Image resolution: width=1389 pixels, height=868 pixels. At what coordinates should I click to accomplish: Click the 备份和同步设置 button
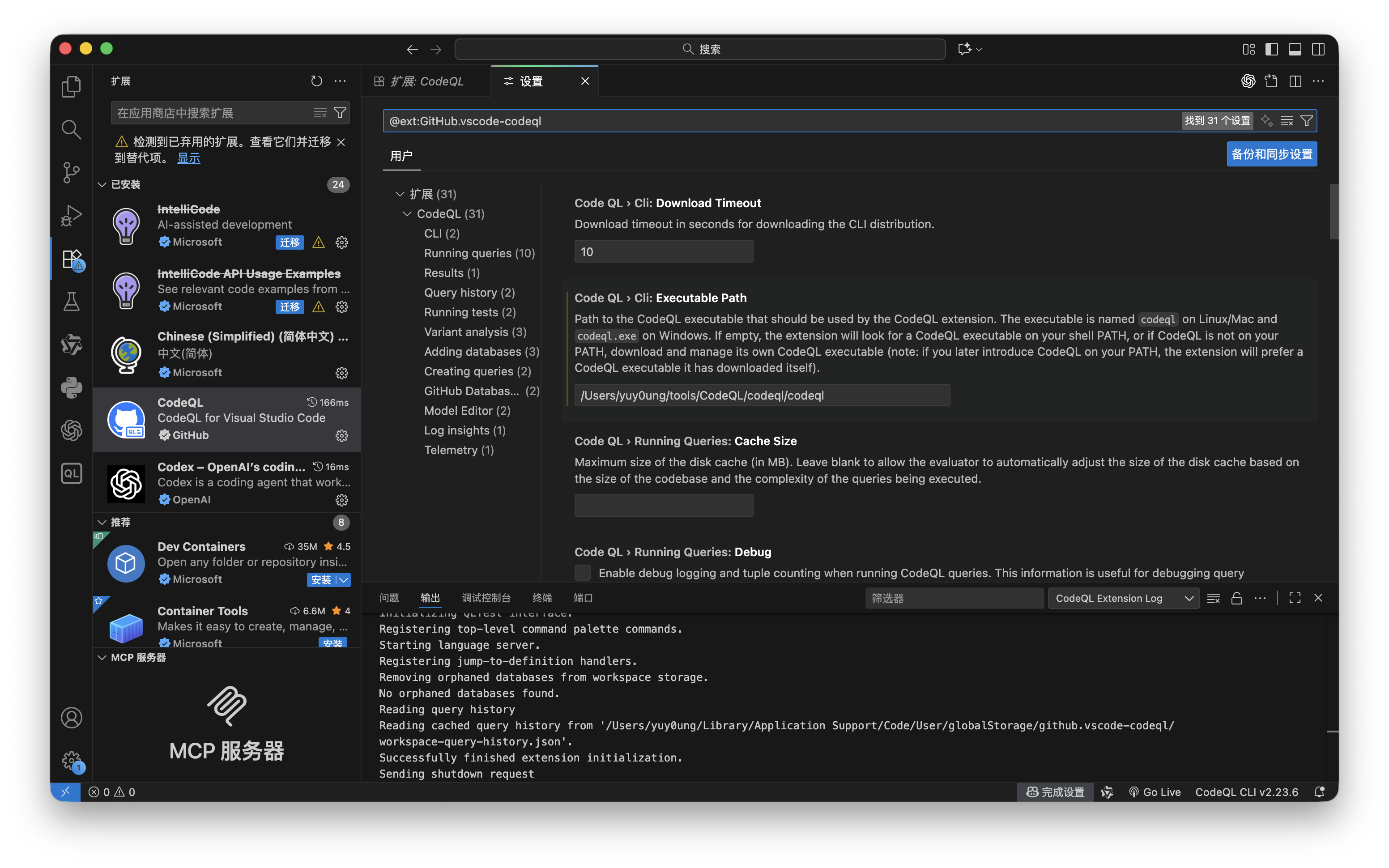coord(1271,154)
